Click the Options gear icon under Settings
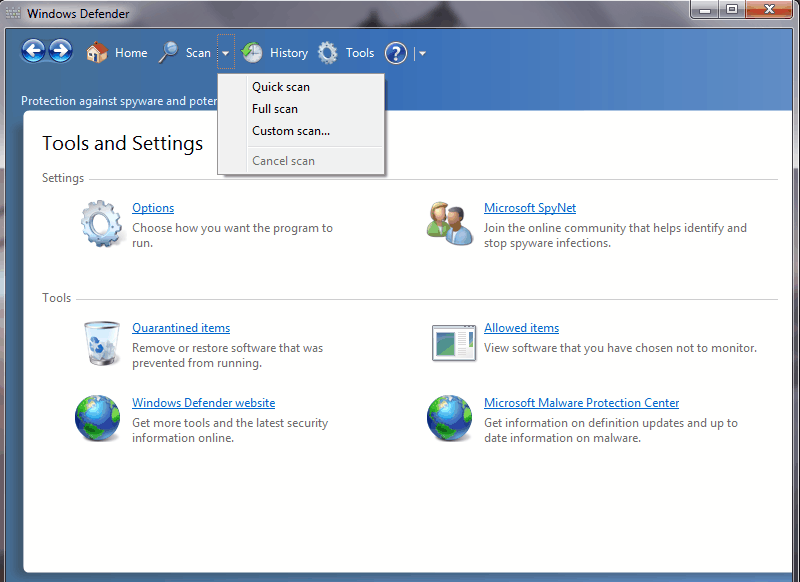The width and height of the screenshot is (800, 582). (102, 223)
